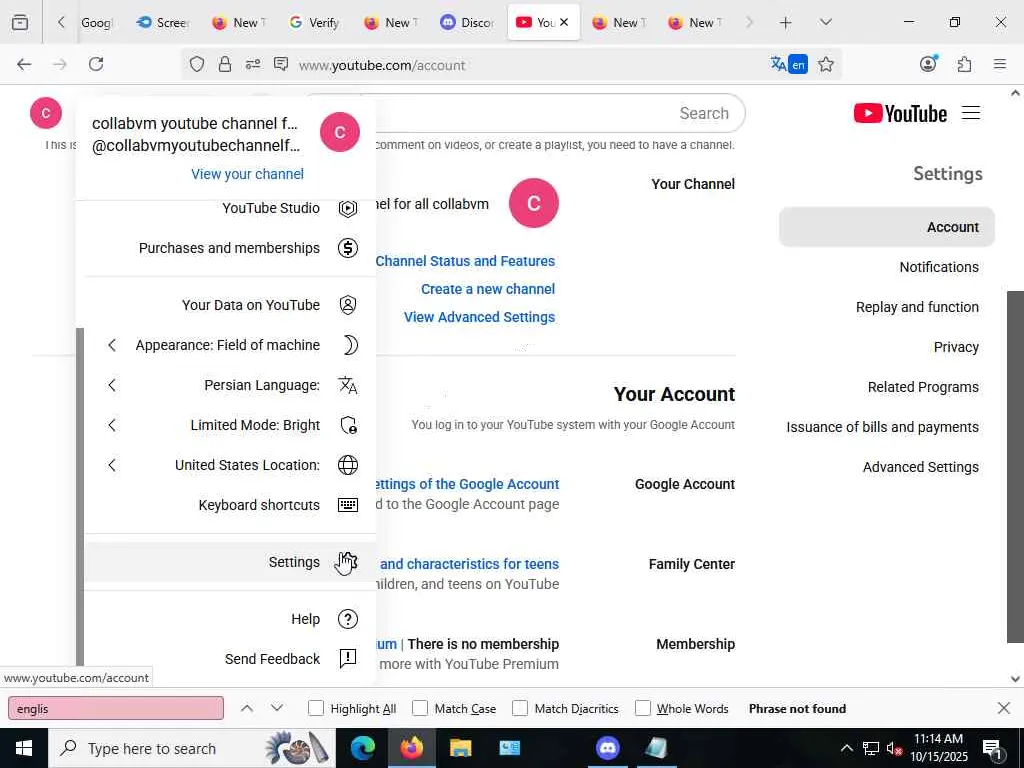Image resolution: width=1024 pixels, height=768 pixels.
Task: Click tracking protection shield icon in address bar
Action: tap(197, 64)
